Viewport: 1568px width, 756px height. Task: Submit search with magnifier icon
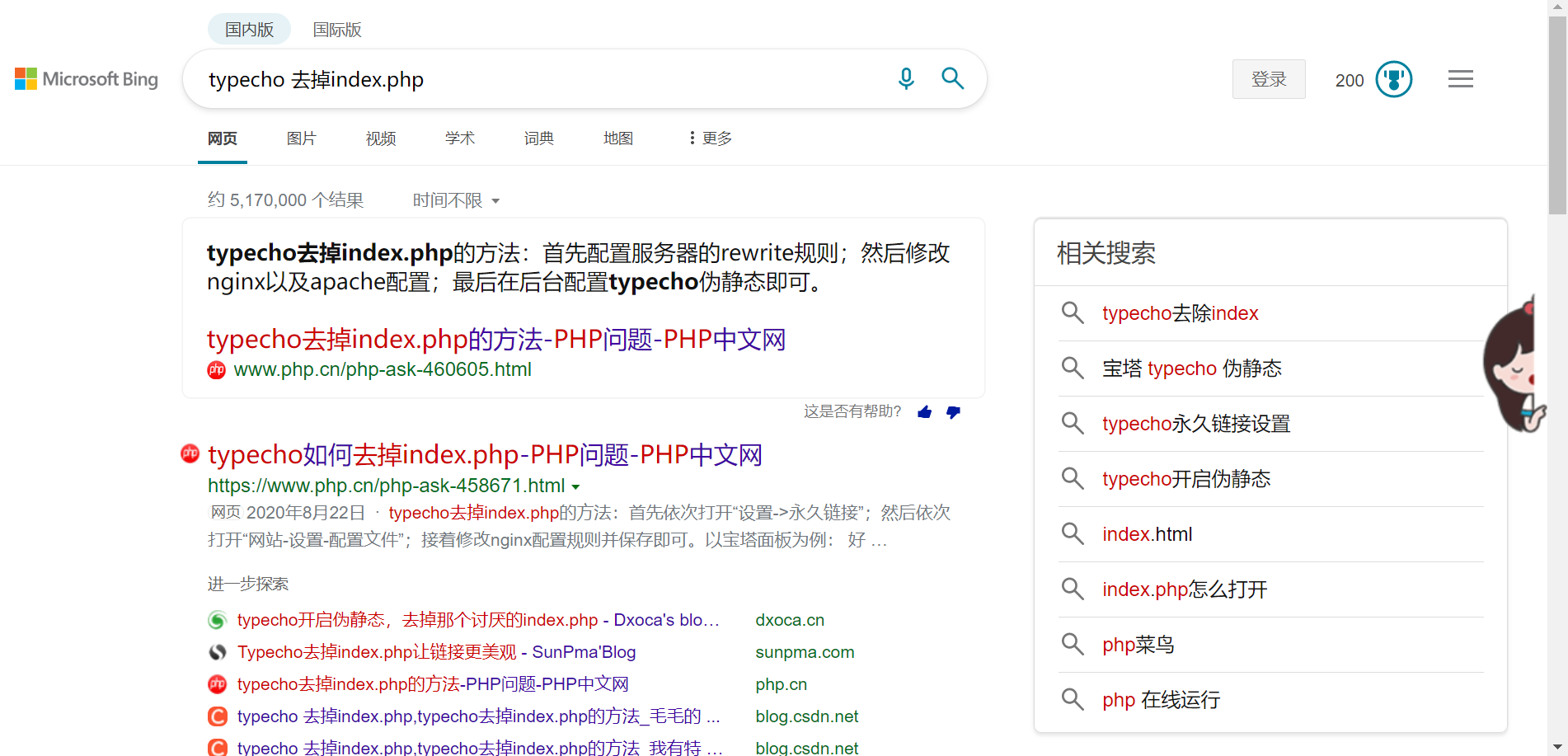(953, 78)
